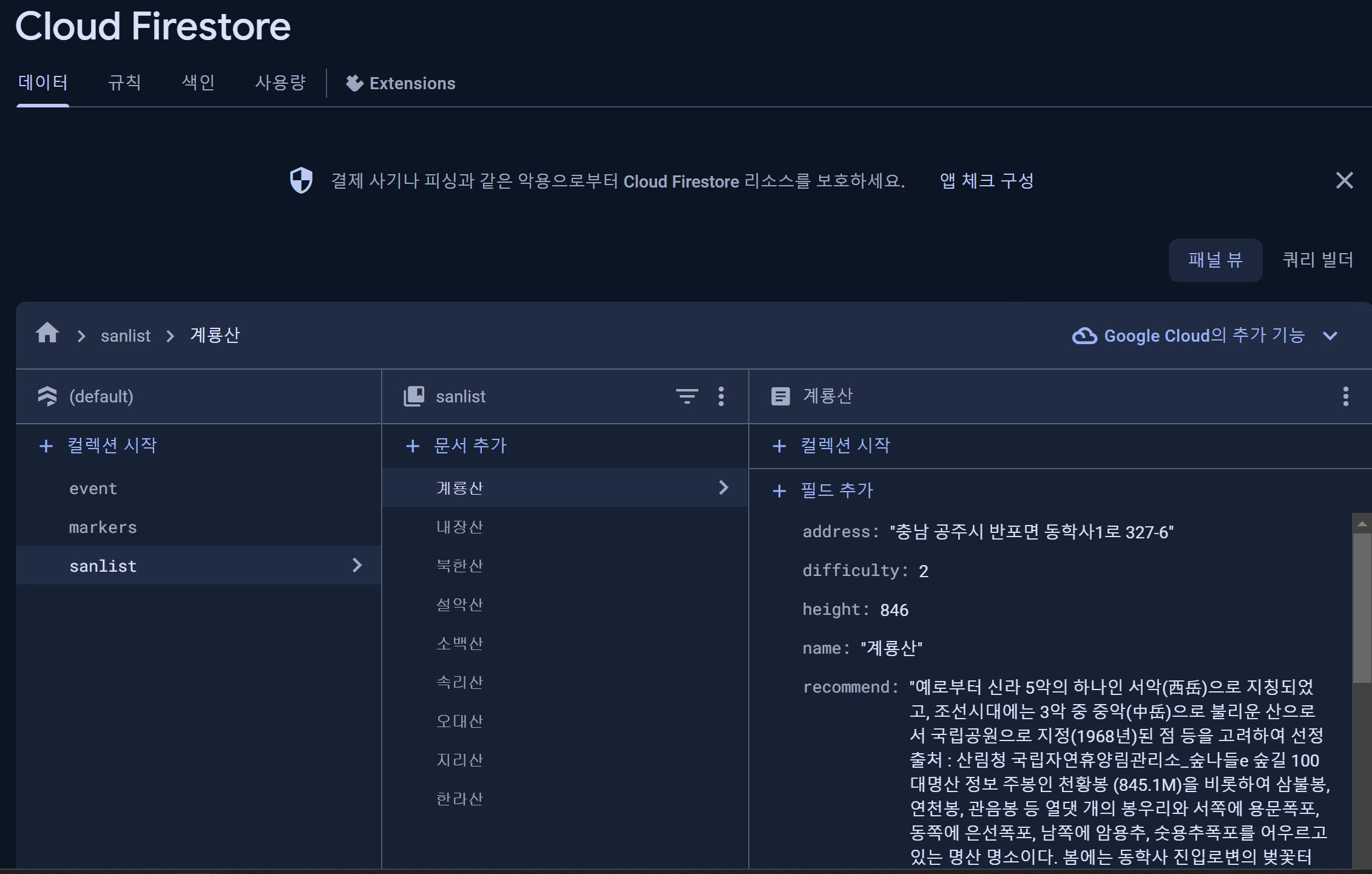This screenshot has width=1372, height=874.
Task: Expand Google Cloud additional features chevron
Action: coord(1330,336)
